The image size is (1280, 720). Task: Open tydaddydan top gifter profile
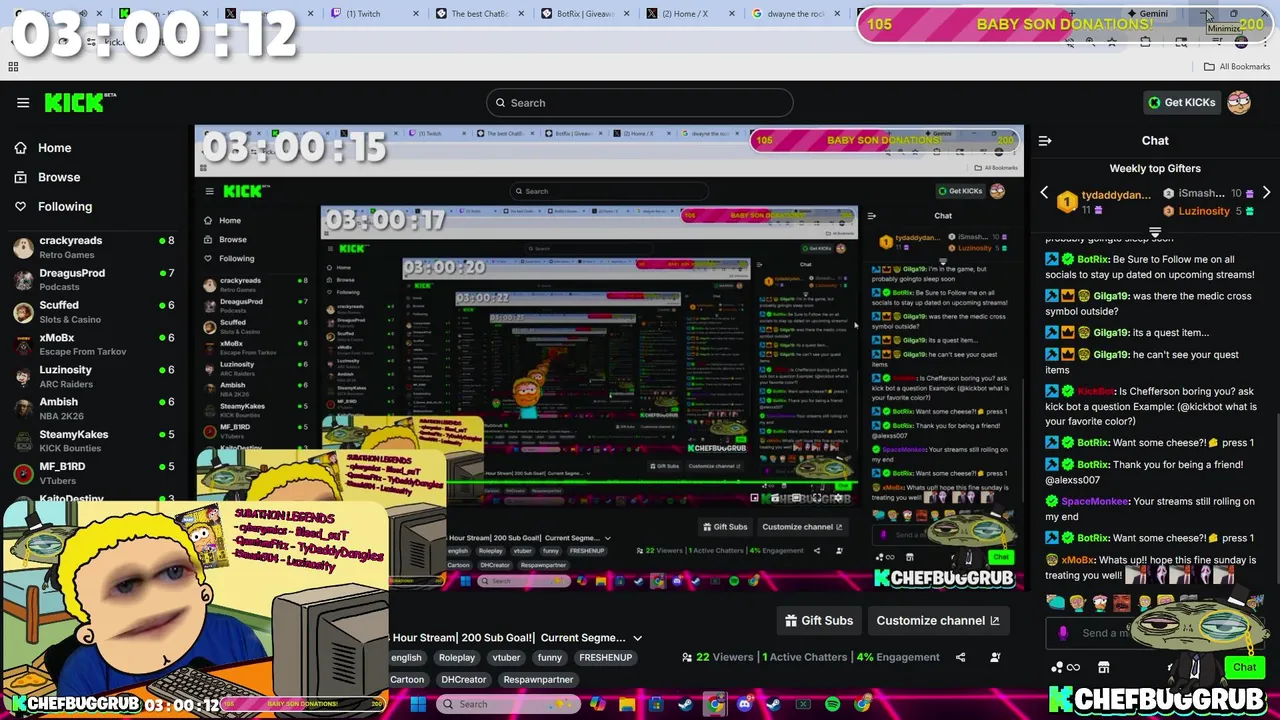pyautogui.click(x=1106, y=201)
